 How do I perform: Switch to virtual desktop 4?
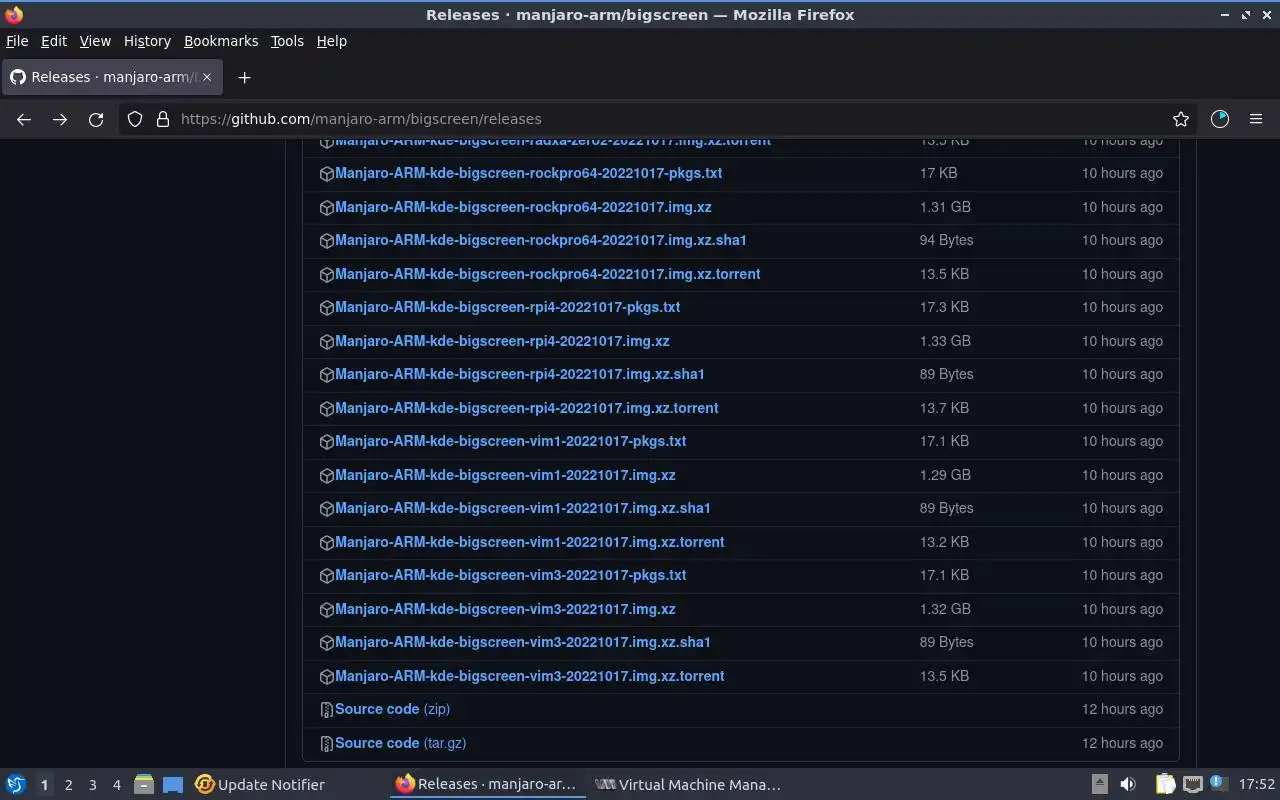coord(116,785)
